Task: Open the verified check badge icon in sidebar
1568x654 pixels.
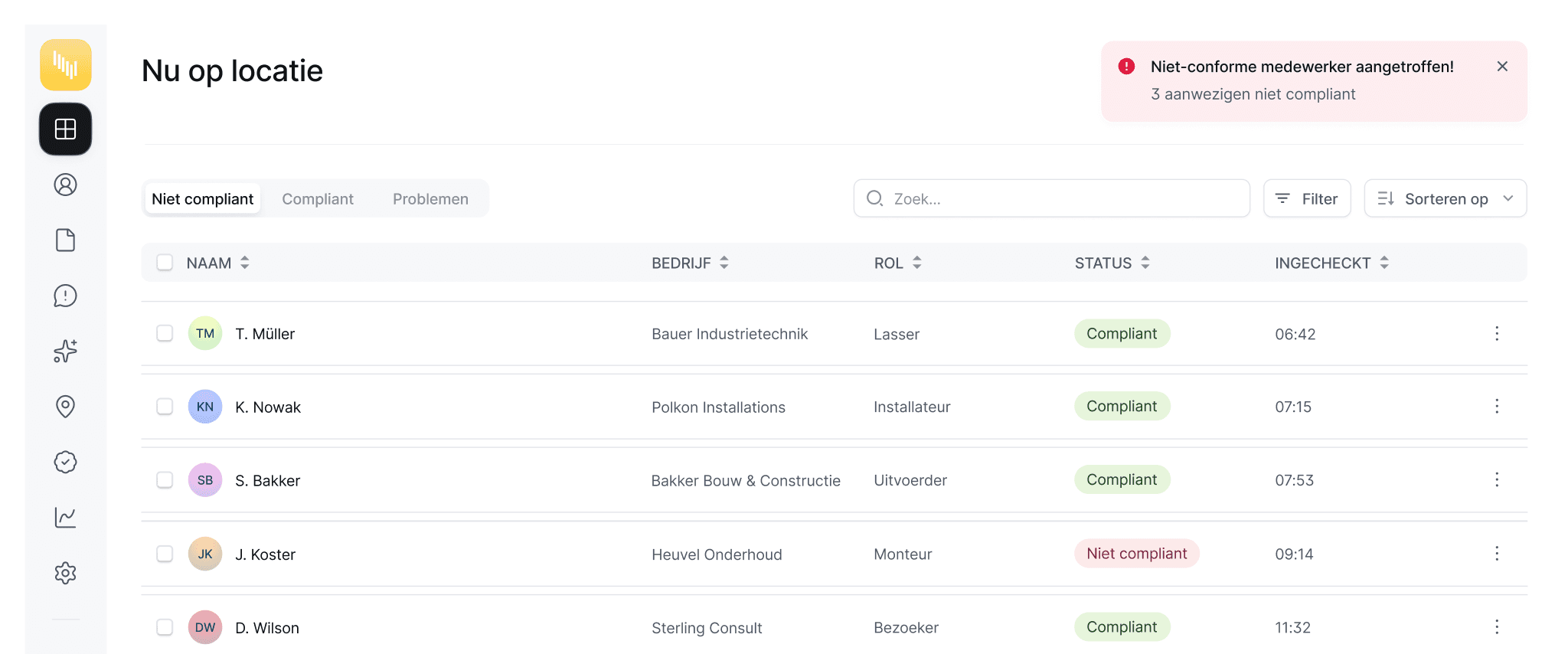Action: pos(66,462)
